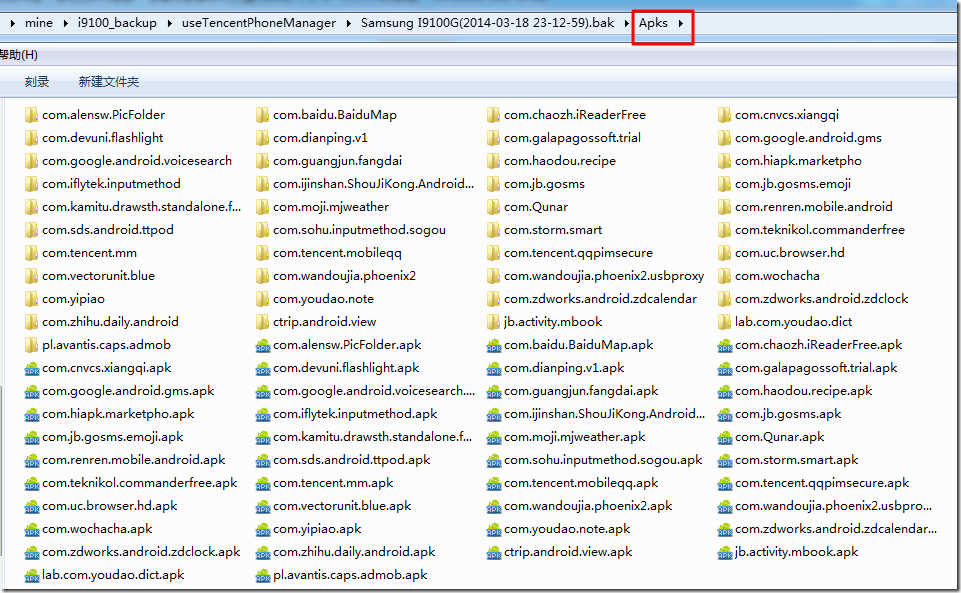The image size is (961, 593).
Task: Select com.iflytek.inputmethod folder name
Action: 112,184
